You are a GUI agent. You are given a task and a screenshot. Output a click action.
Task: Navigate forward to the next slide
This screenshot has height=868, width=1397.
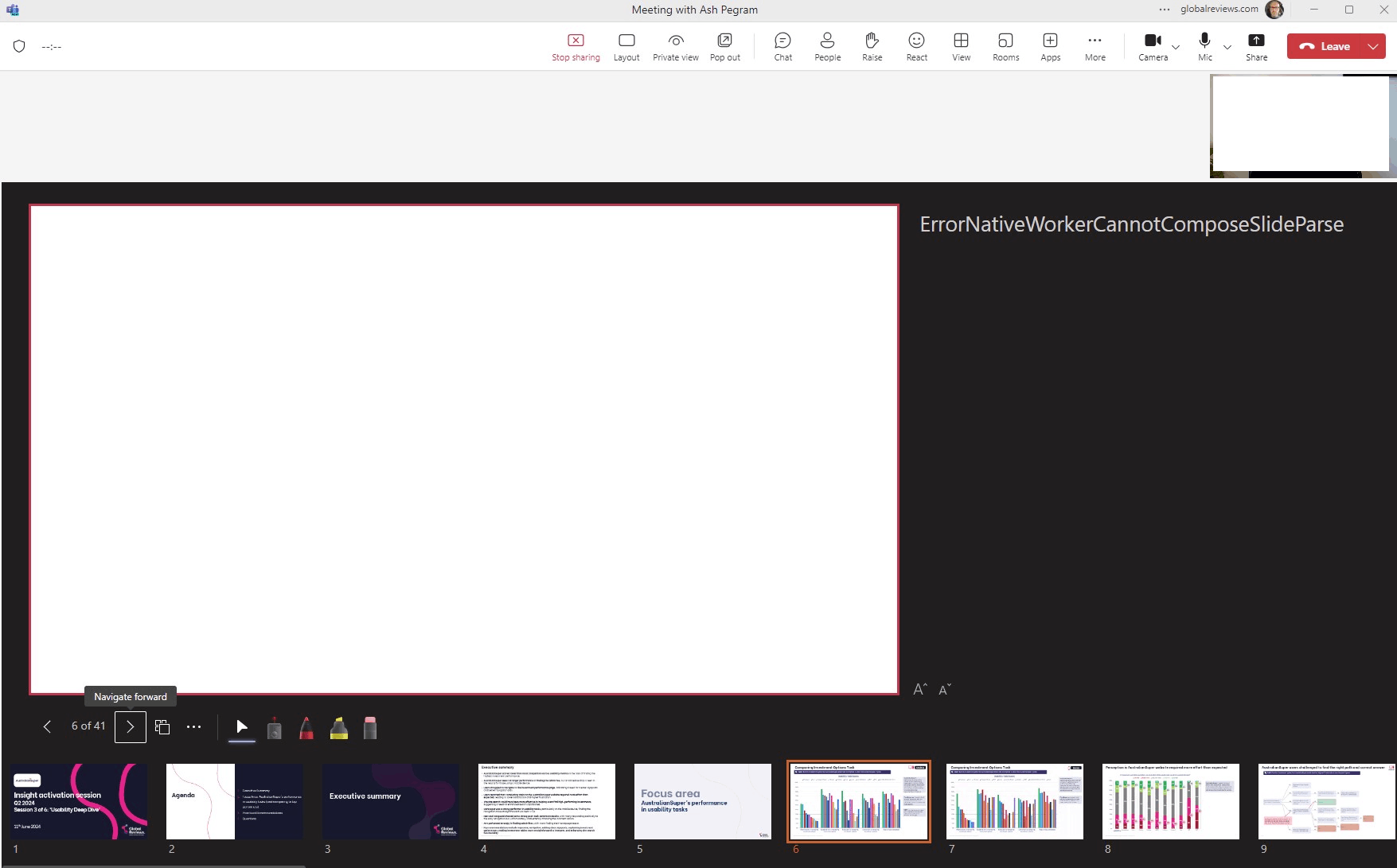coord(131,726)
